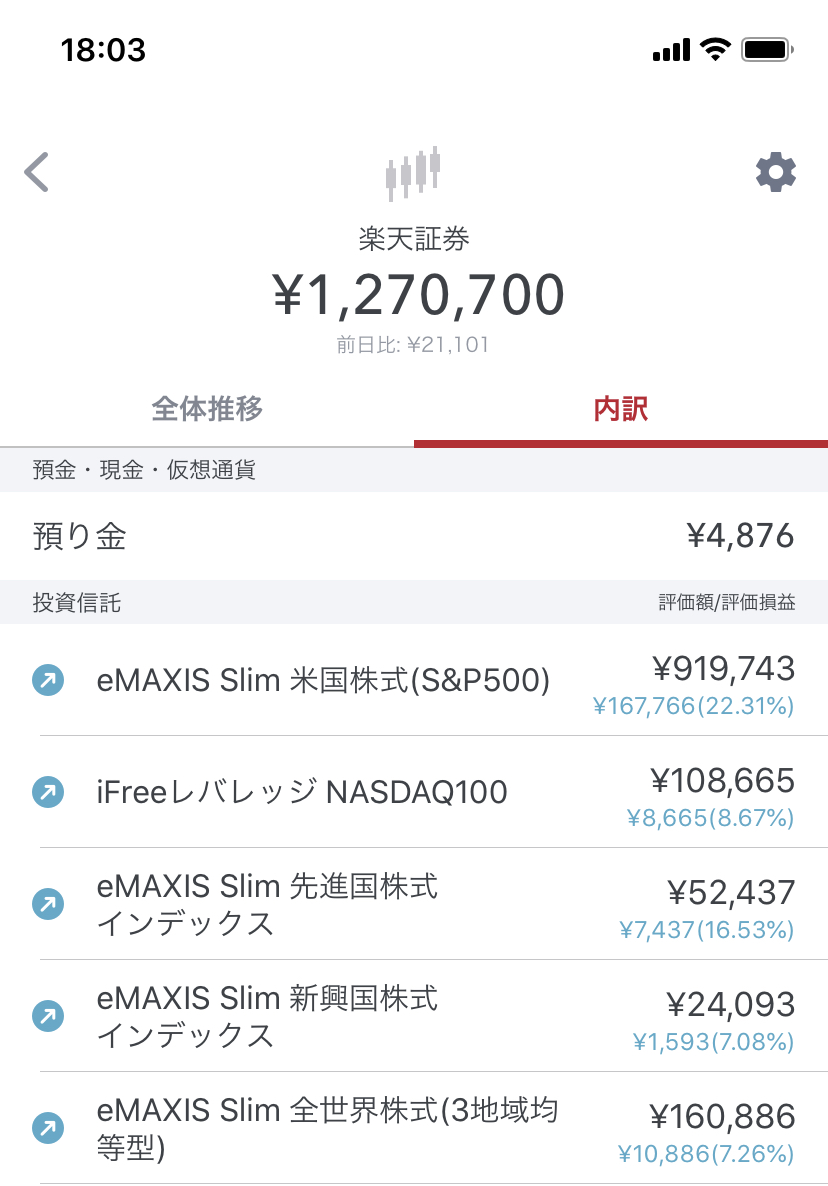Tap the ¥1,270,700 total balance
This screenshot has height=1186, width=828.
click(x=418, y=295)
